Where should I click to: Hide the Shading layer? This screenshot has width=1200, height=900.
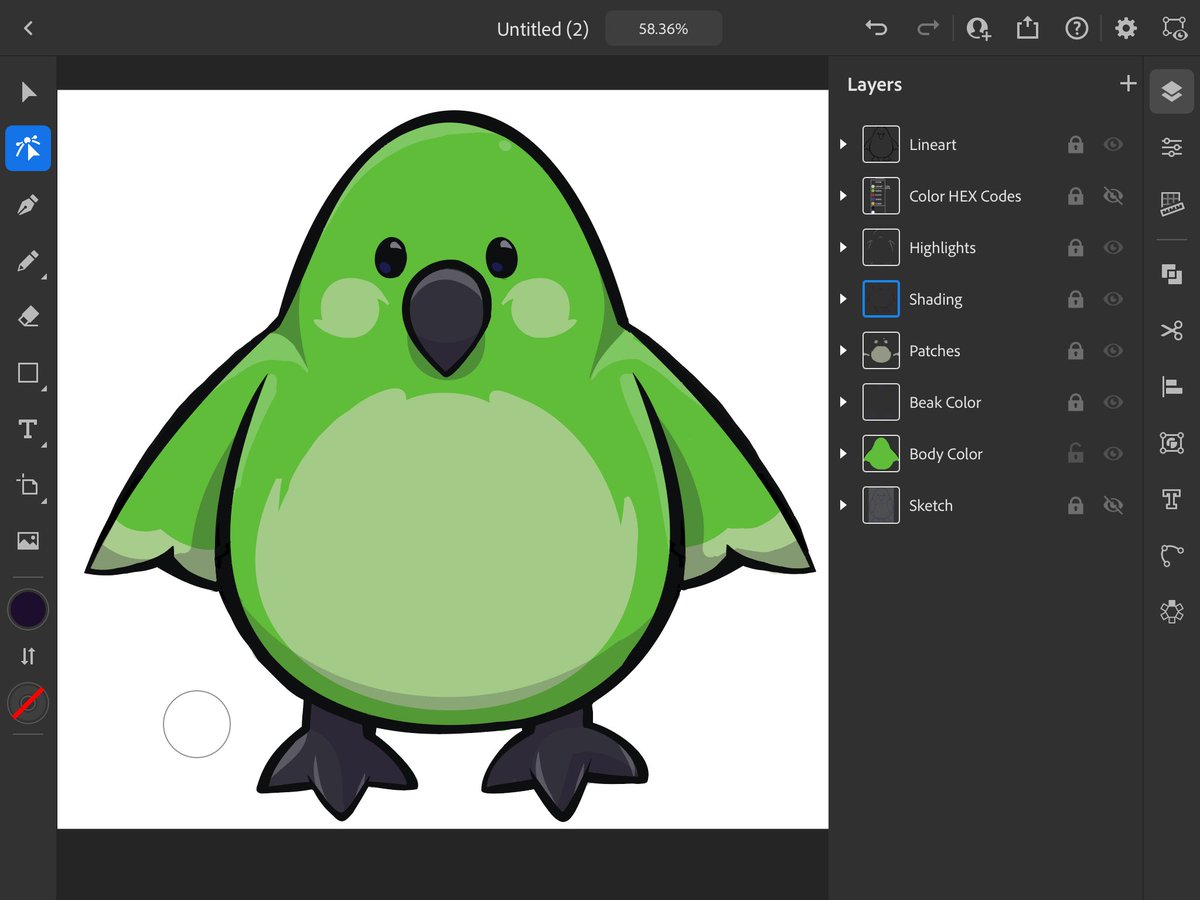[1113, 299]
